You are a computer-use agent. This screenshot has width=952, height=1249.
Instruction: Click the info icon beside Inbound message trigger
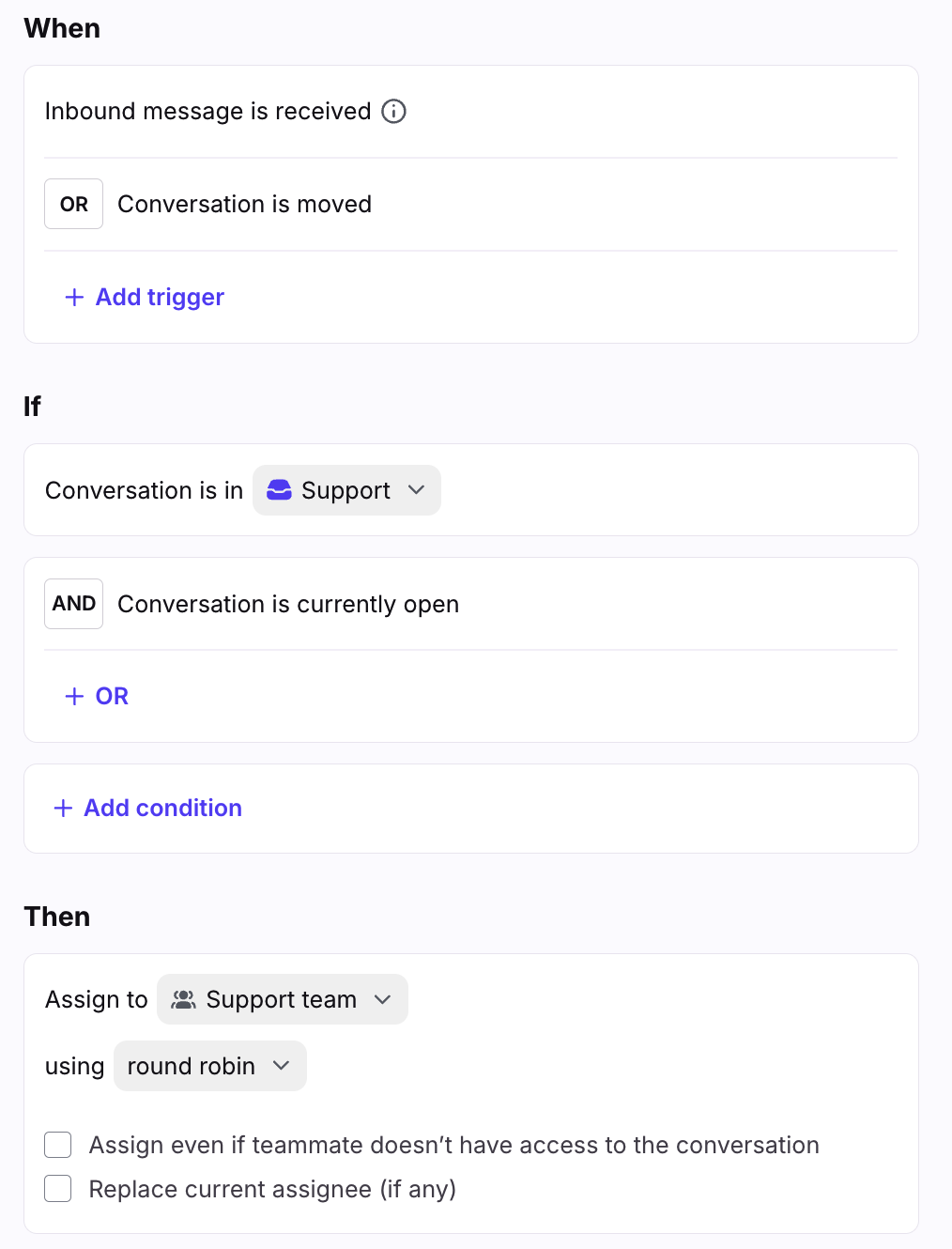point(394,112)
